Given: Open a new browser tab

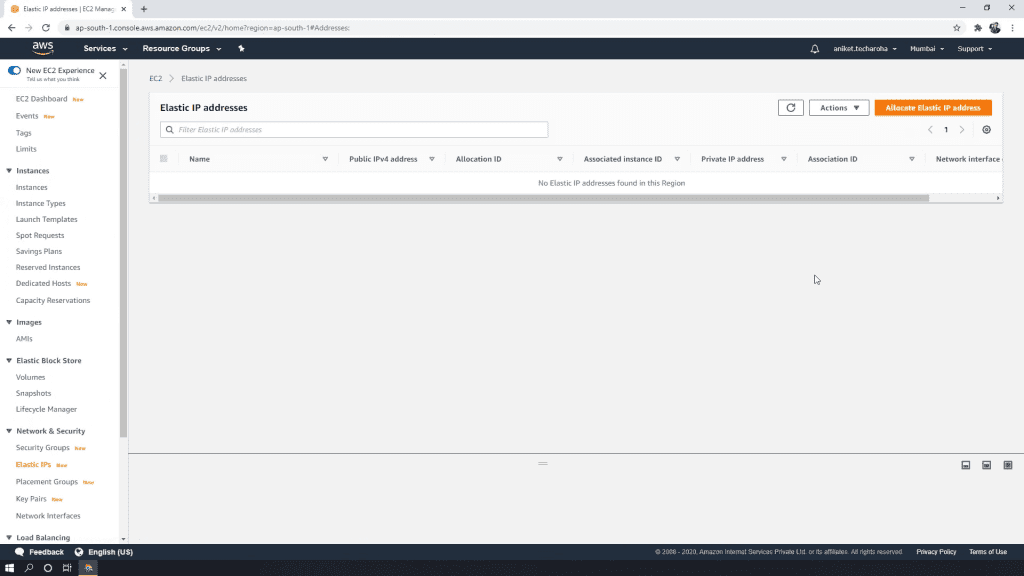Looking at the screenshot, I should (x=144, y=9).
